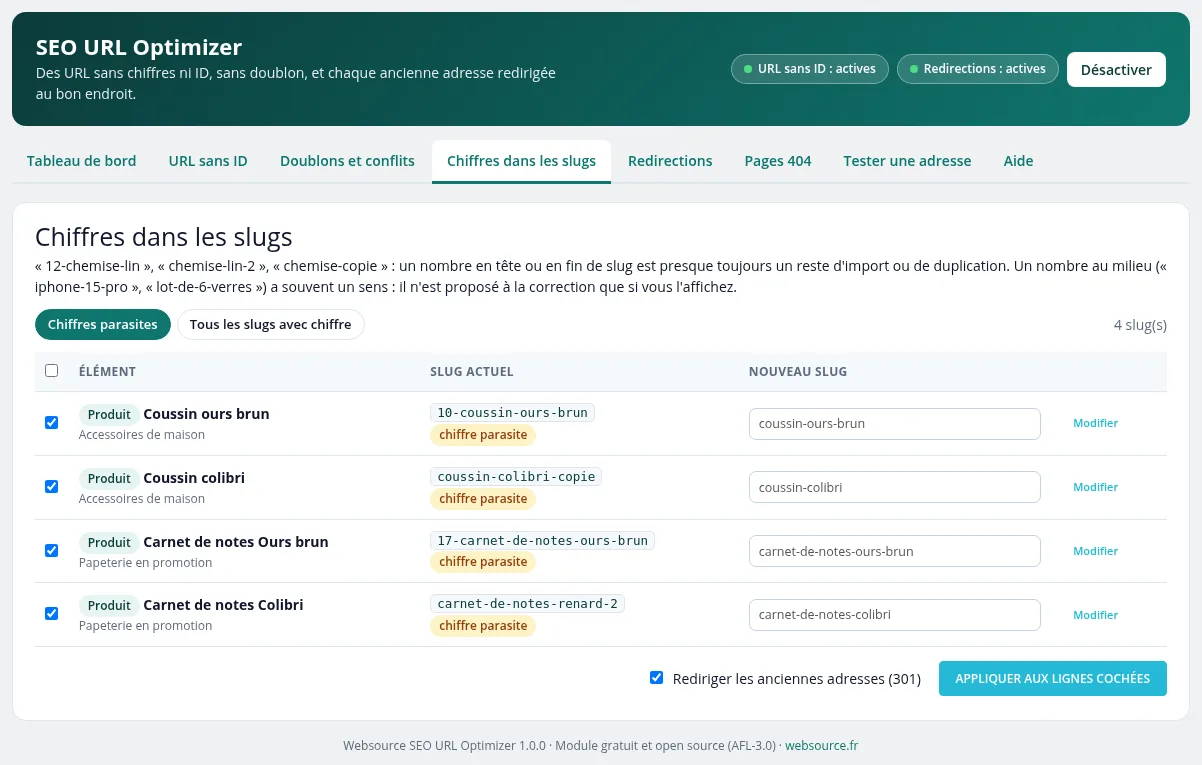Show Tous les slugs avec chiffre
Image resolution: width=1202 pixels, height=765 pixels.
click(x=271, y=325)
